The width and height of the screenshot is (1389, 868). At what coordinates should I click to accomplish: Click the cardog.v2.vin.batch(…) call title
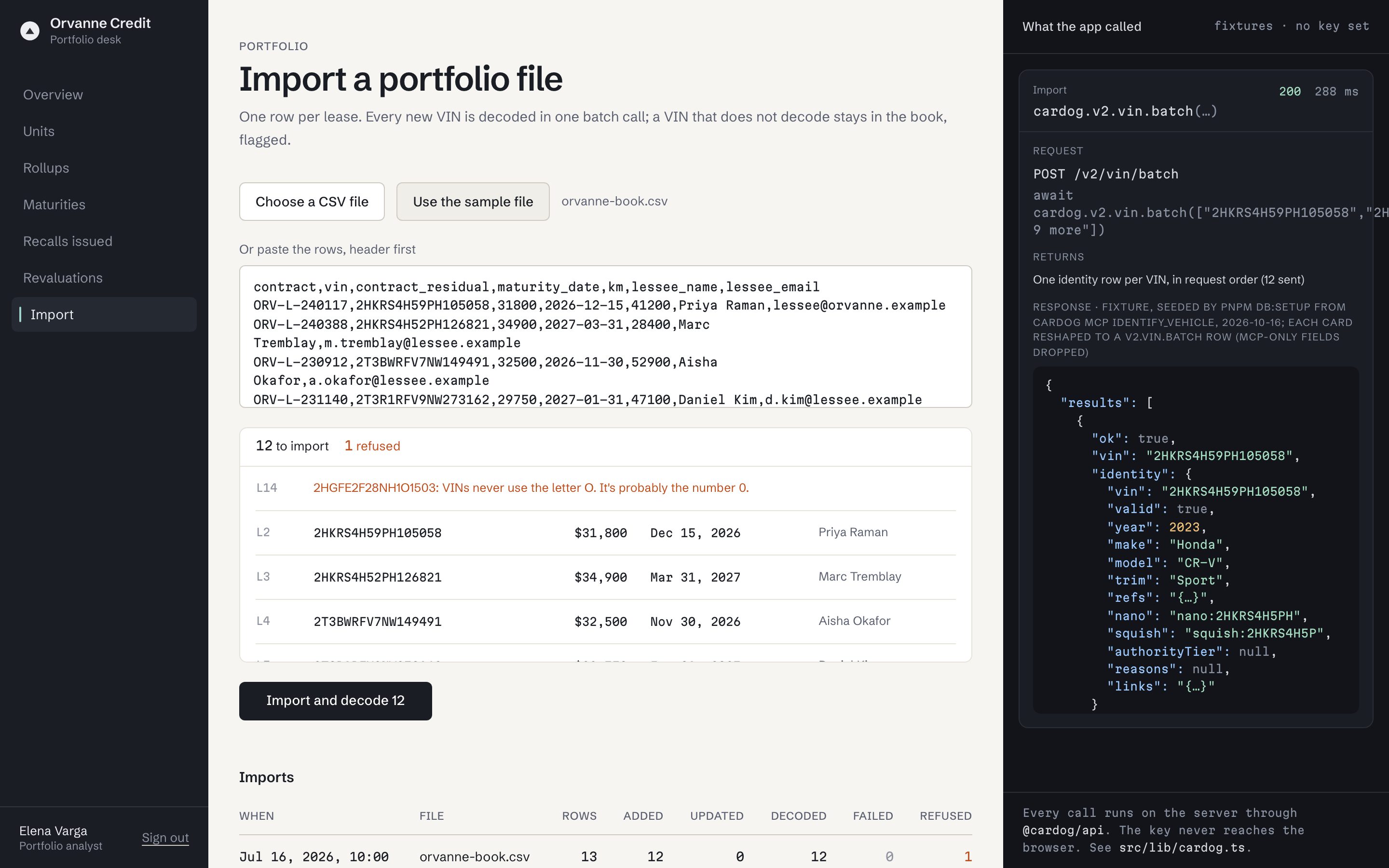1125,111
